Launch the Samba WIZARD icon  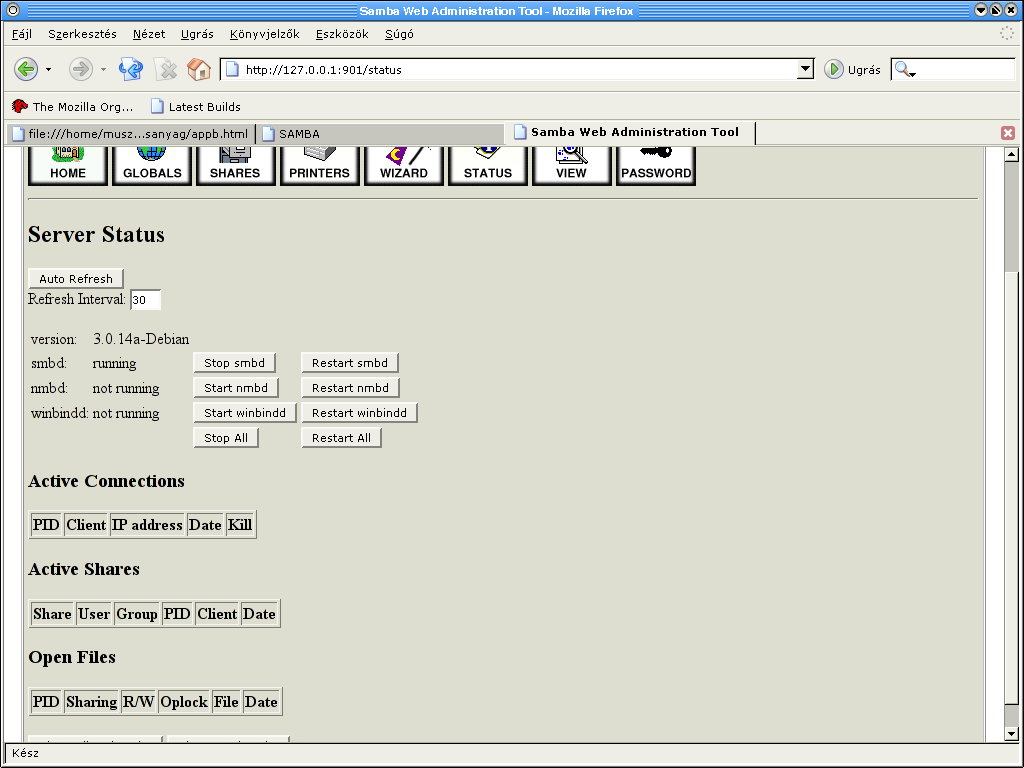tap(404, 166)
